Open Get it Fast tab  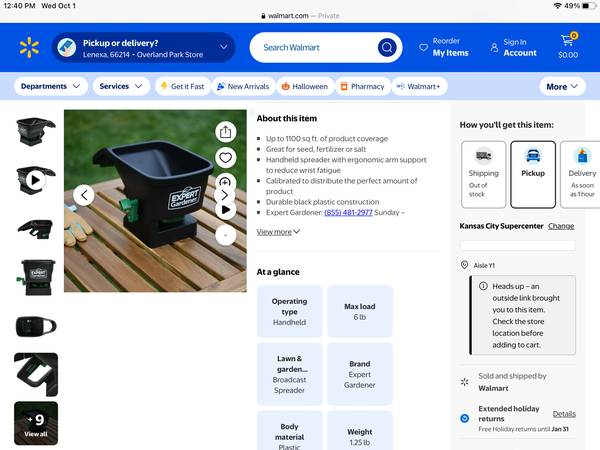click(183, 86)
